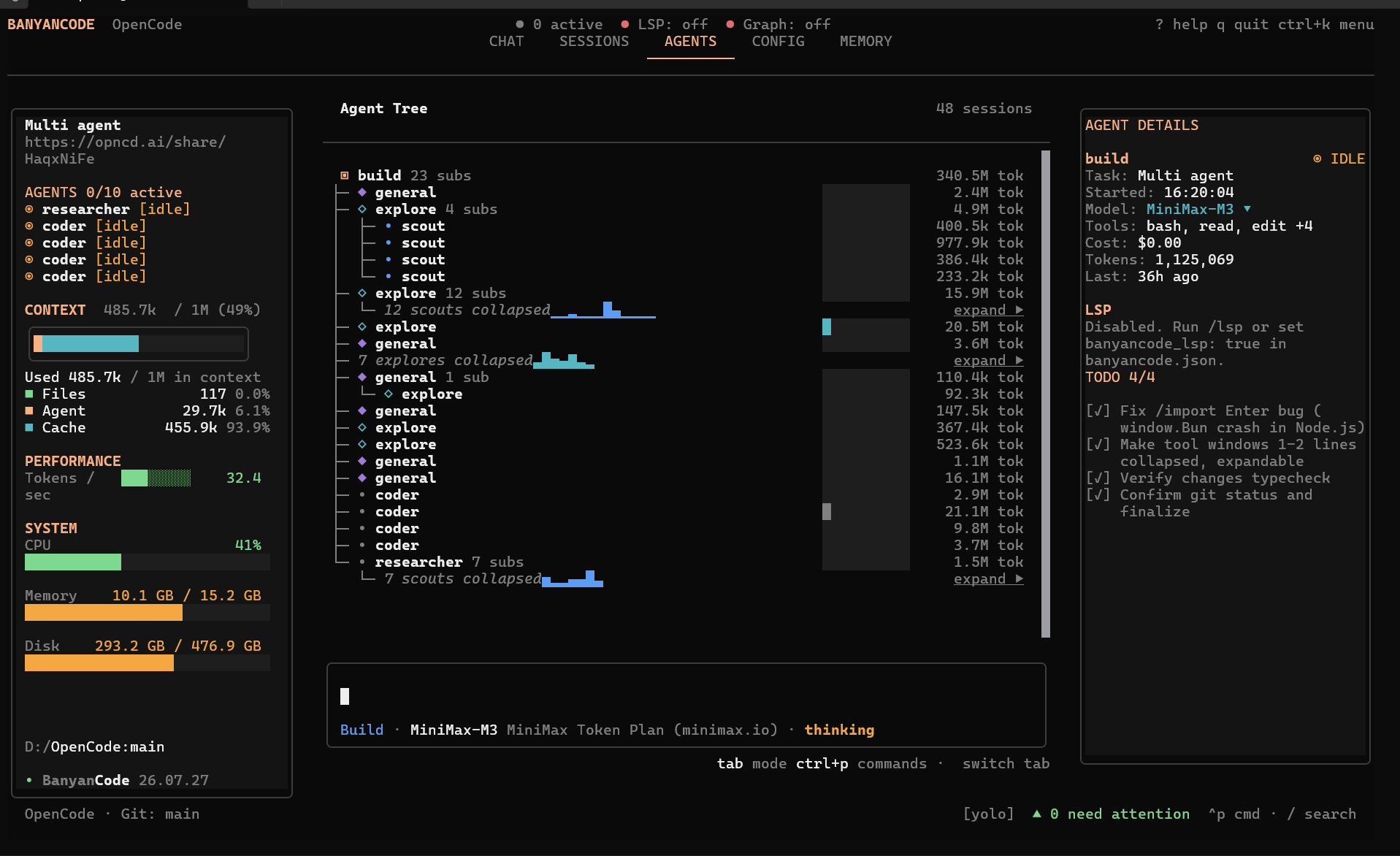Click the researcher [idle] agent icon
The height and width of the screenshot is (856, 1400).
point(29,209)
